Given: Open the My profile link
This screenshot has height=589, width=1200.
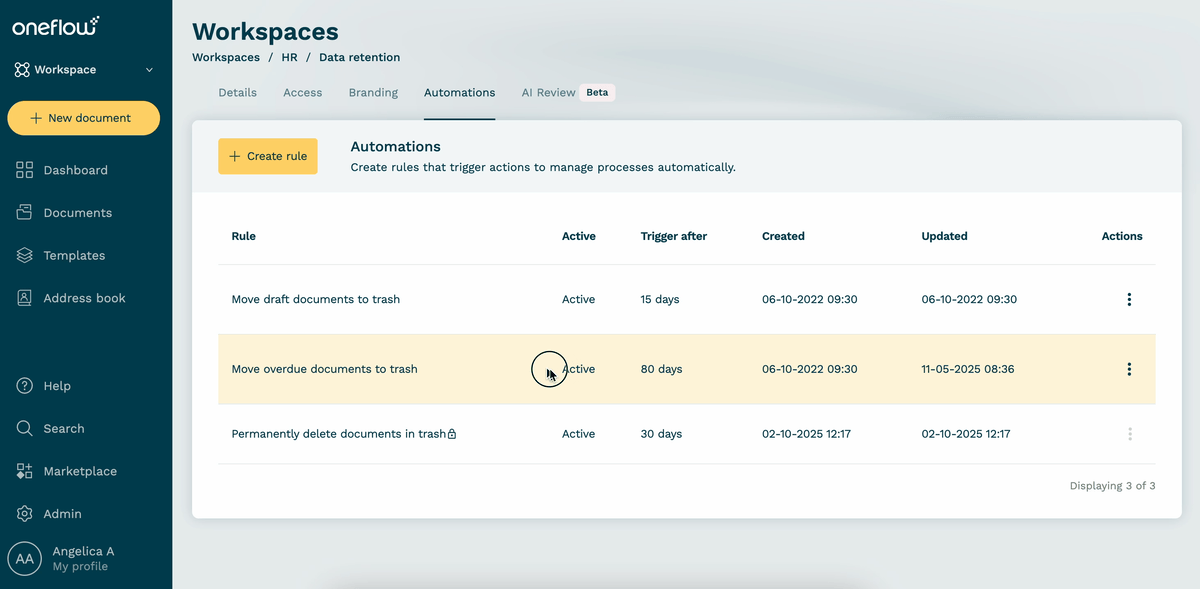Looking at the screenshot, I should point(80,567).
